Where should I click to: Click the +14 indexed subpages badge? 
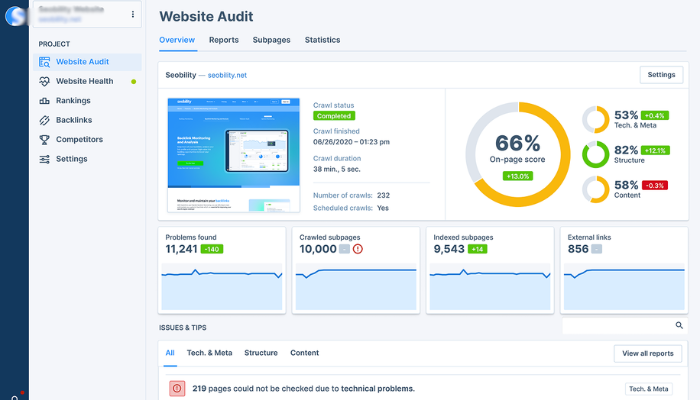477,249
